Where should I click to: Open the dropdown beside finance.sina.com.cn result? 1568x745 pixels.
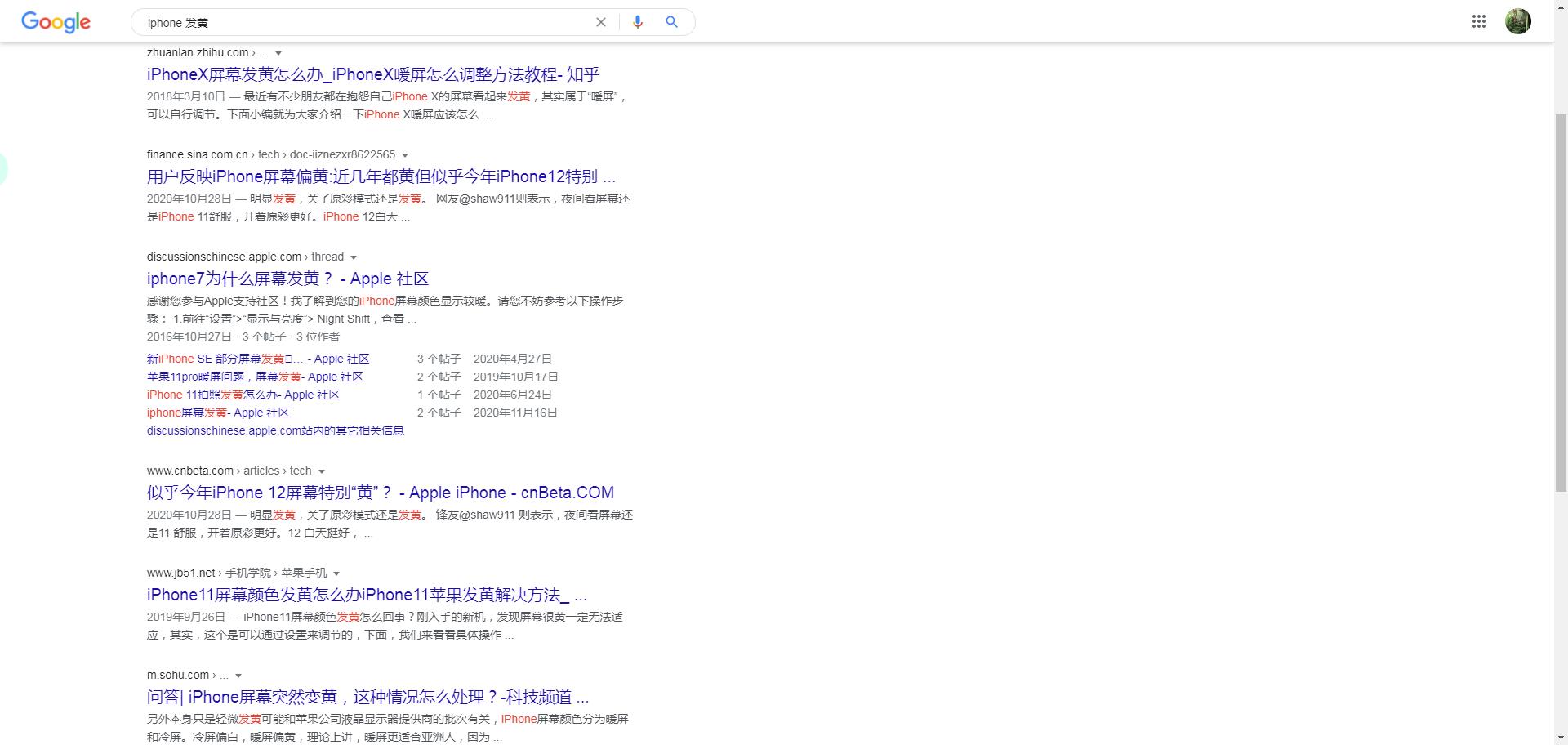click(406, 154)
